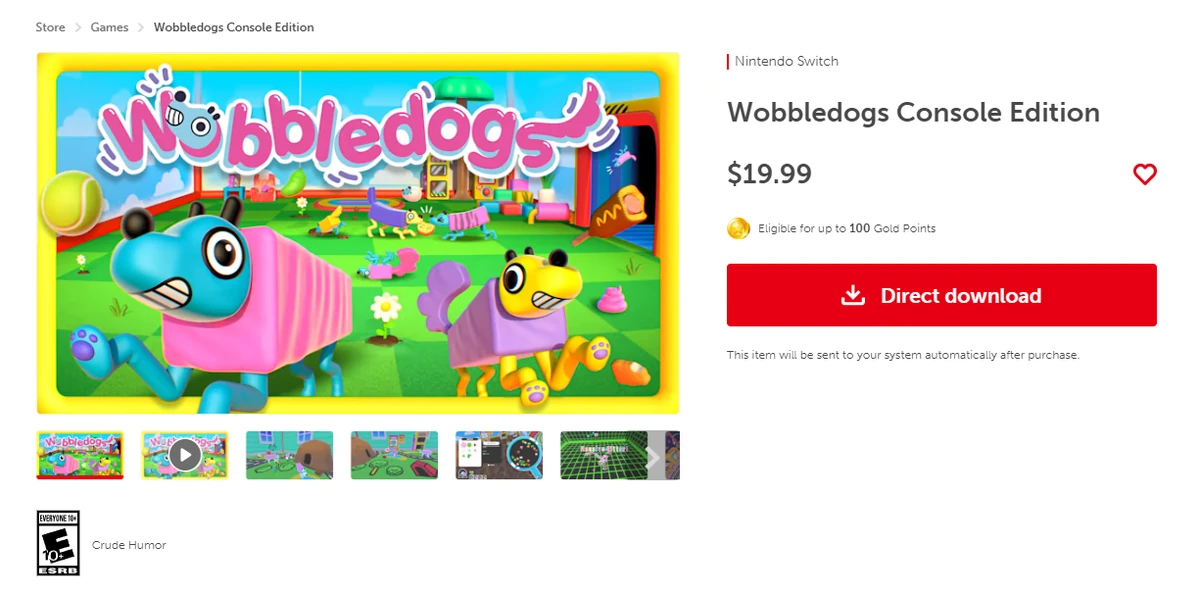View the magnifying glass gut-view screenshot thumbnail
This screenshot has height=595, width=1200.
(x=499, y=455)
